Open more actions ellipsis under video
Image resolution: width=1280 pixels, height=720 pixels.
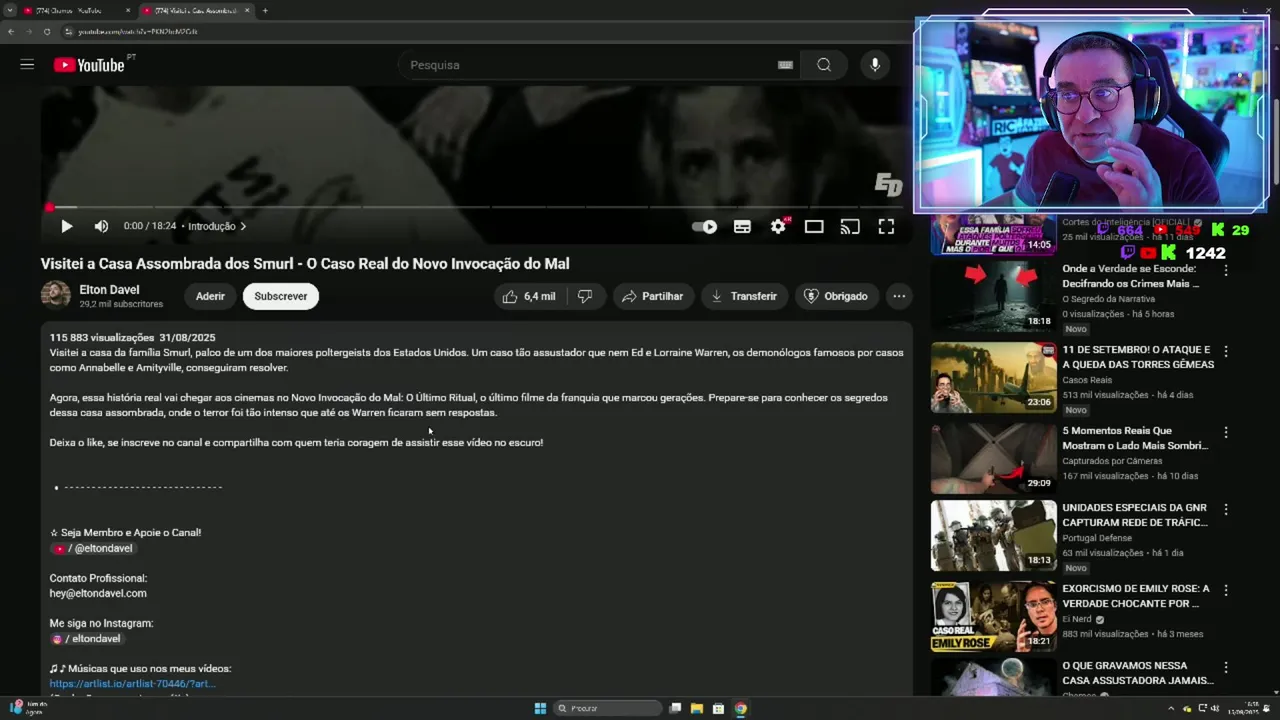[899, 296]
